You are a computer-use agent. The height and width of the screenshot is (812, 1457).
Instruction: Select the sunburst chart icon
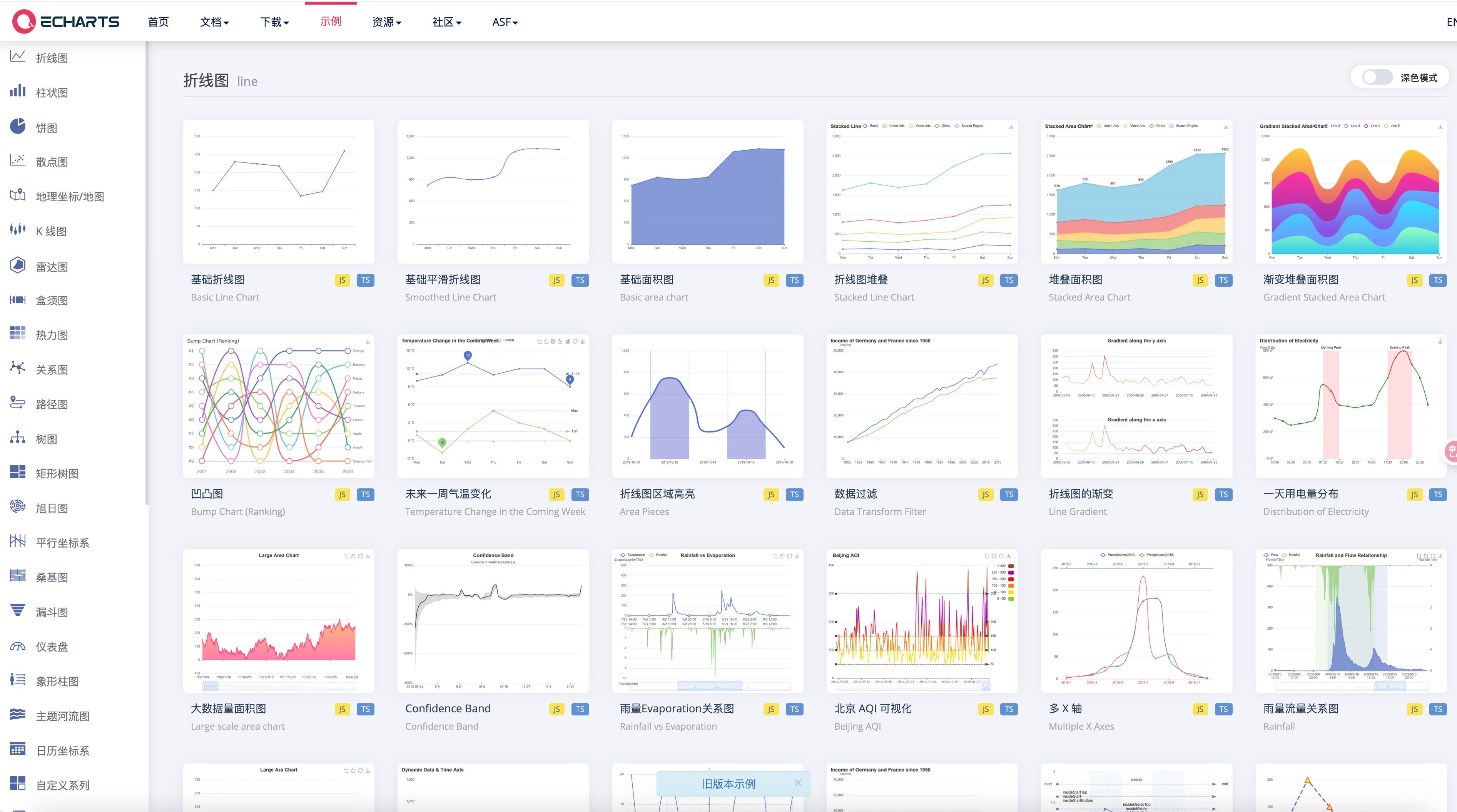(18, 507)
